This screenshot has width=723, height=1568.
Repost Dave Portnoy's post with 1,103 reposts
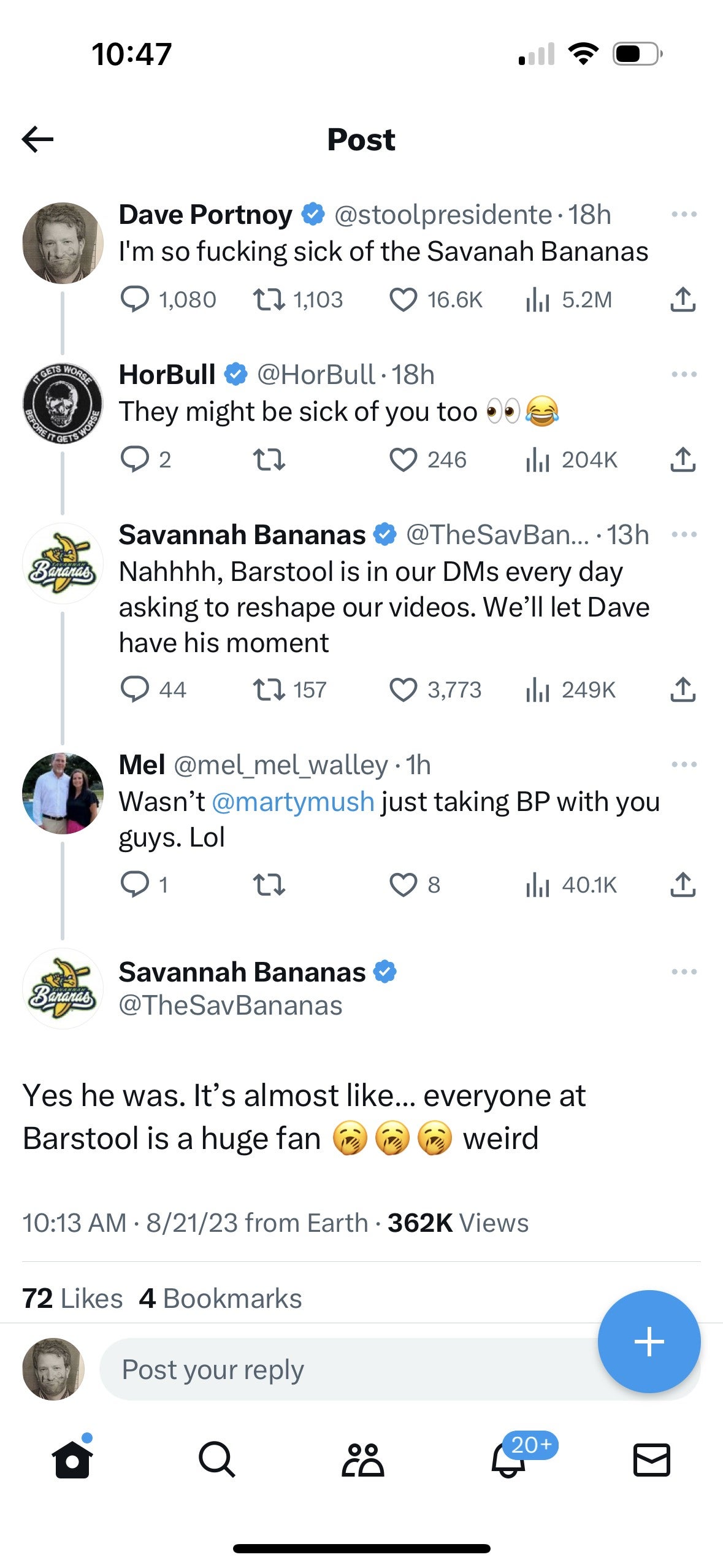269,300
